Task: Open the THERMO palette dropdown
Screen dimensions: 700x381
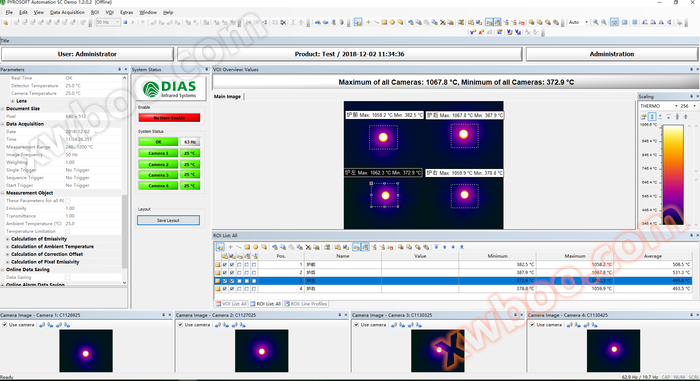Action: coord(676,106)
